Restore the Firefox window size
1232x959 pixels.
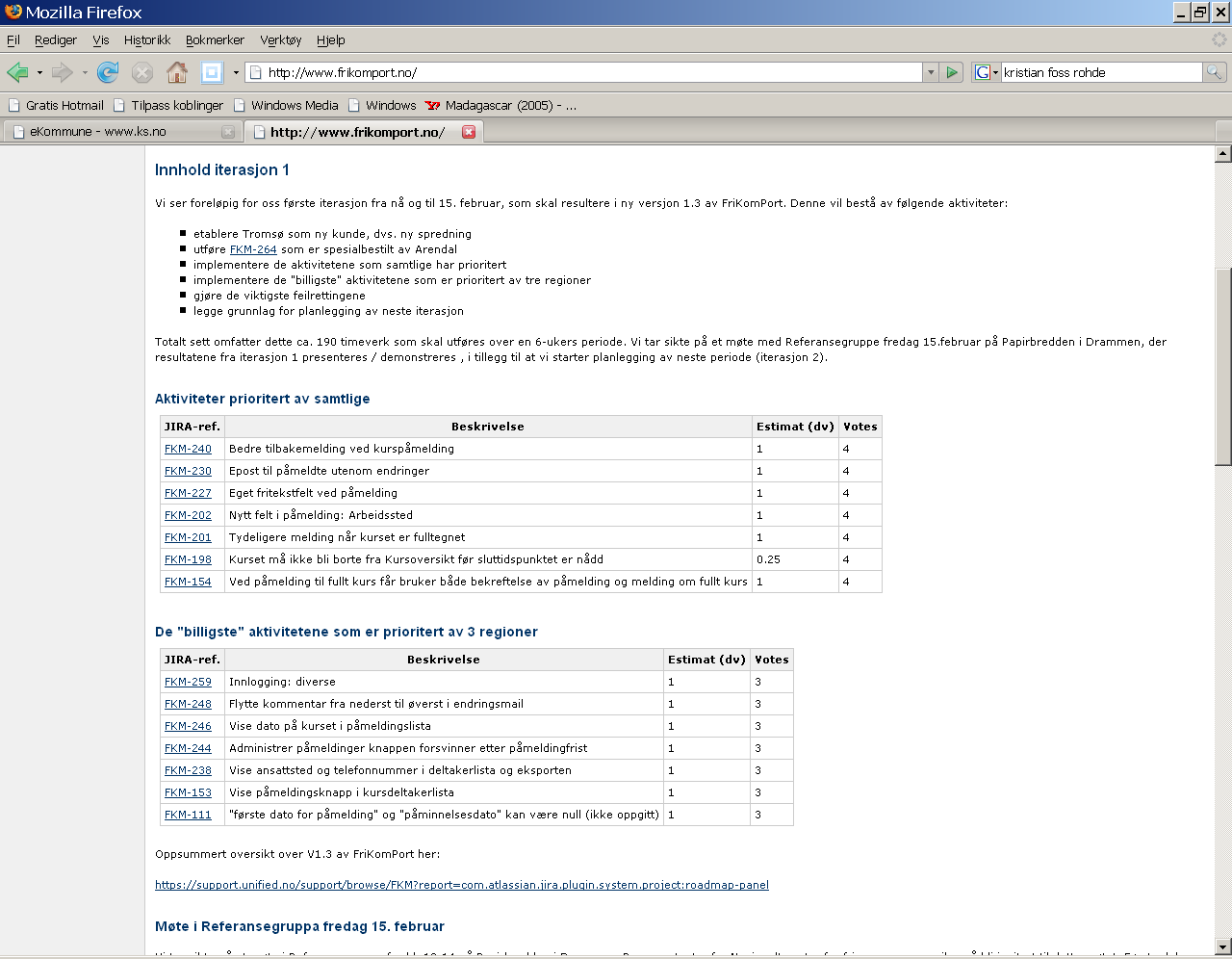(1200, 13)
